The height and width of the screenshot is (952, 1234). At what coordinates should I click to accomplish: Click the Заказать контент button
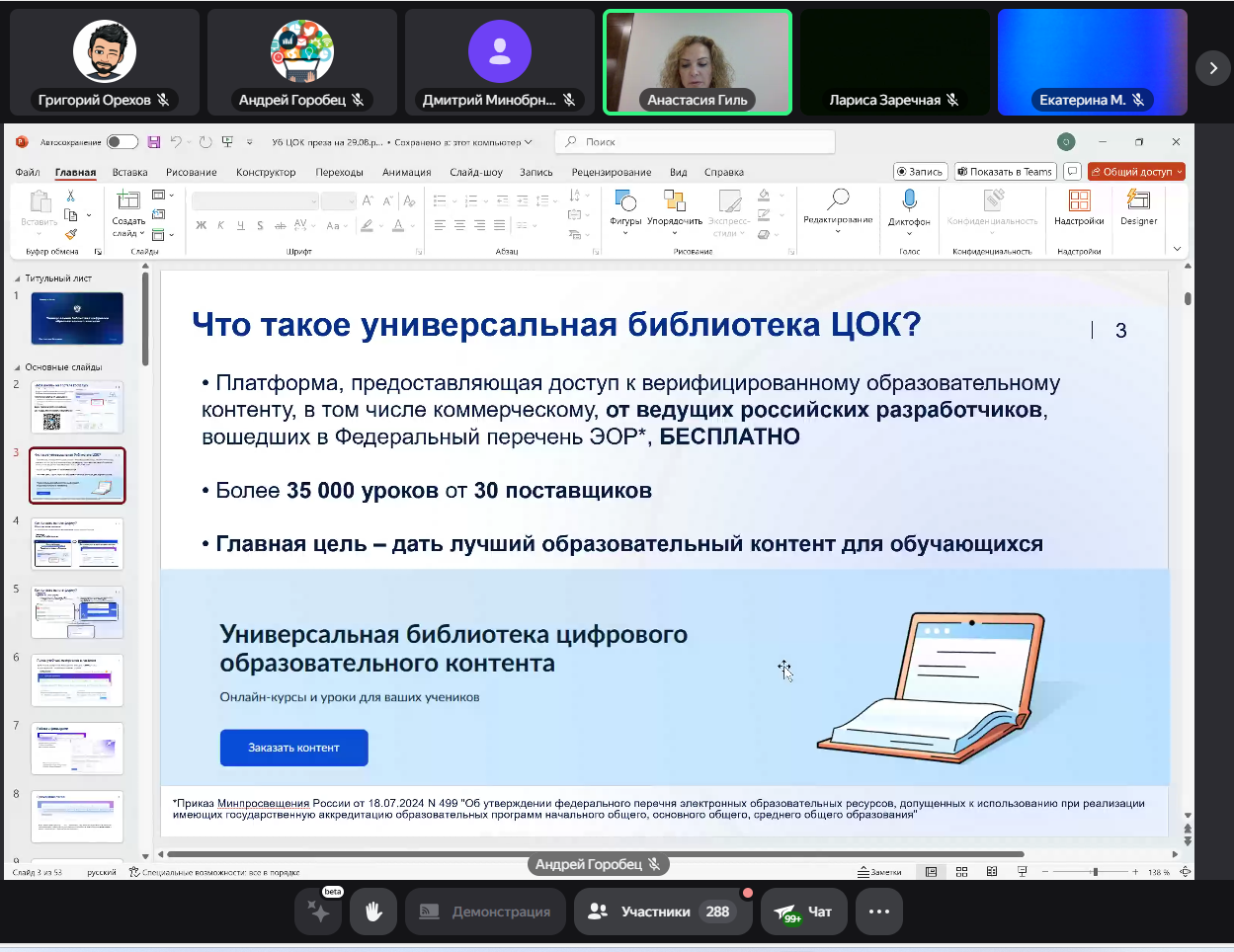click(293, 748)
